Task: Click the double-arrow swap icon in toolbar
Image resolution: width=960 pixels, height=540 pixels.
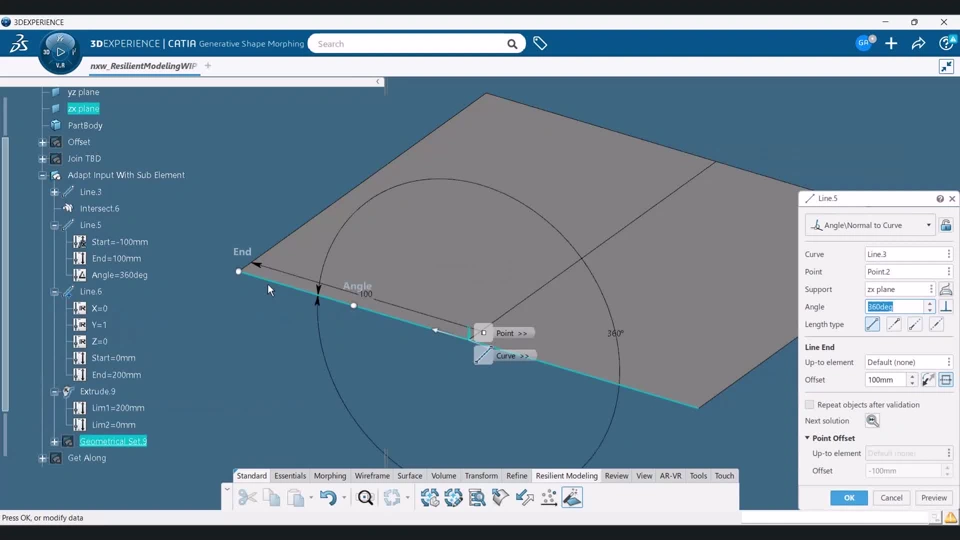Action: pyautogui.click(x=525, y=497)
